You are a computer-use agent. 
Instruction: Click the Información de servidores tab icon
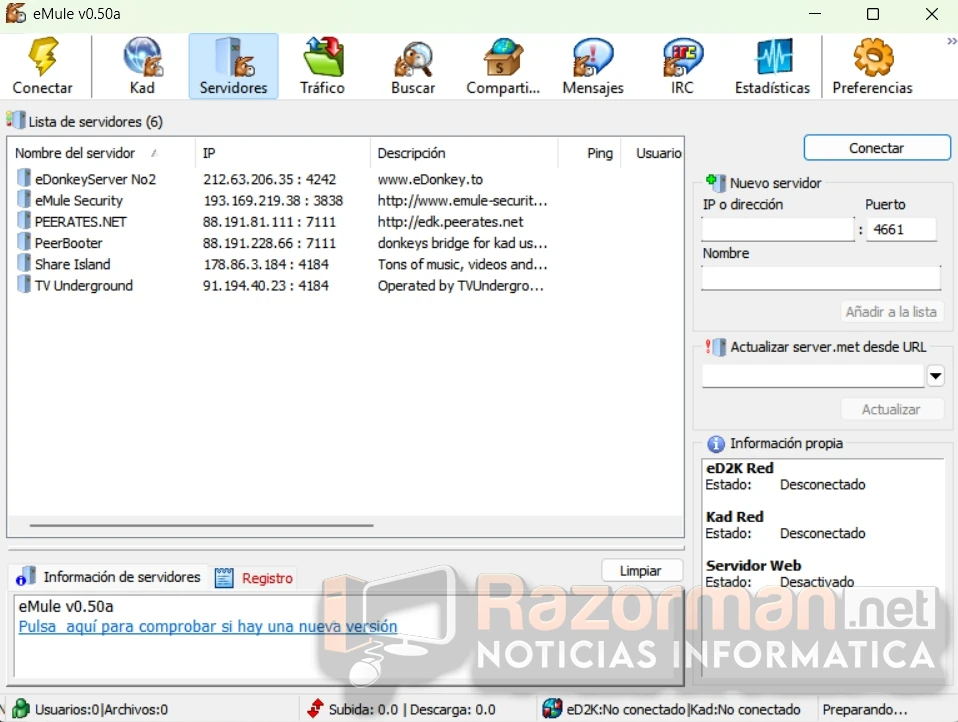(26, 576)
